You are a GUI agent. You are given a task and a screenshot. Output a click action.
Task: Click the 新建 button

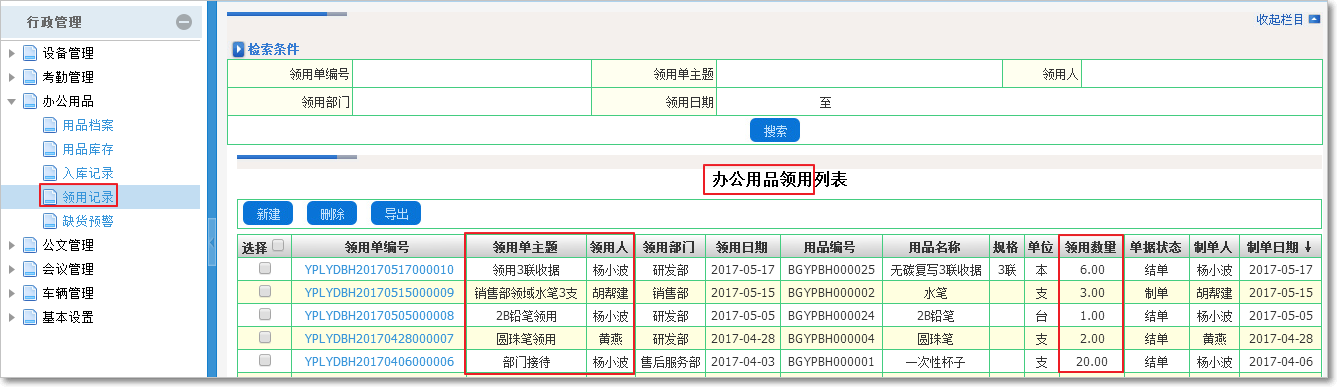[268, 213]
